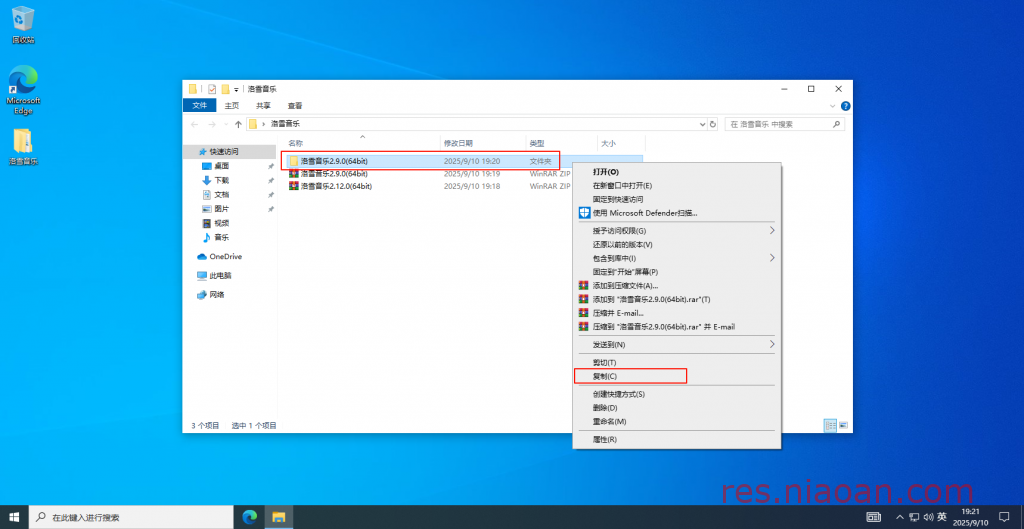The width and height of the screenshot is (1024, 529).
Task: Select the Microsoft Edge desktop shortcut
Action: (x=23, y=90)
